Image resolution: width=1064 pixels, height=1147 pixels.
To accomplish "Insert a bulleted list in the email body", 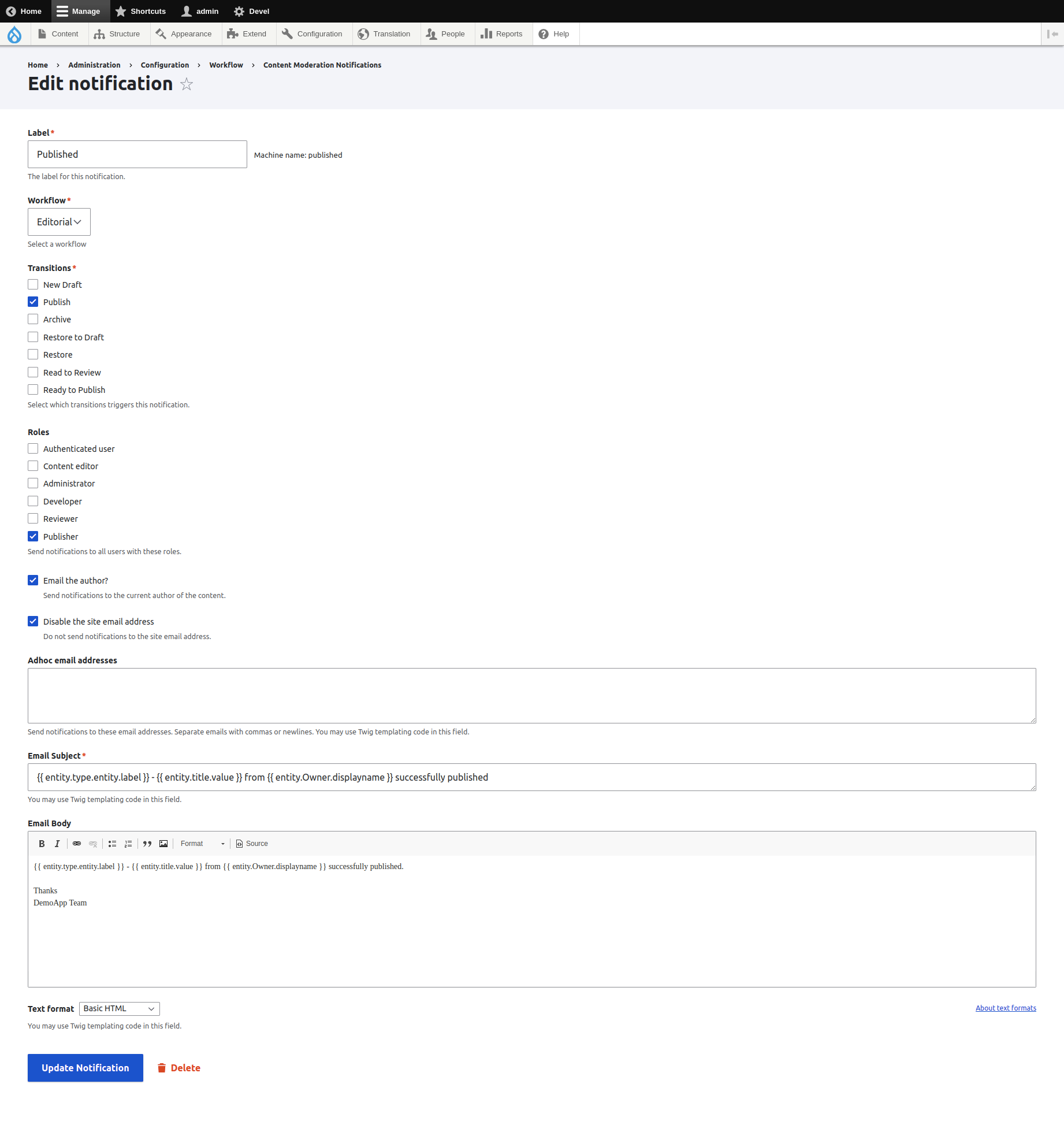I will point(113,844).
